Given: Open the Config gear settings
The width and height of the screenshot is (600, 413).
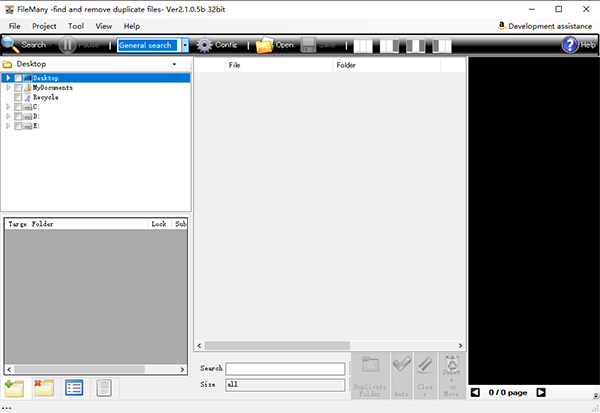Looking at the screenshot, I should point(217,45).
